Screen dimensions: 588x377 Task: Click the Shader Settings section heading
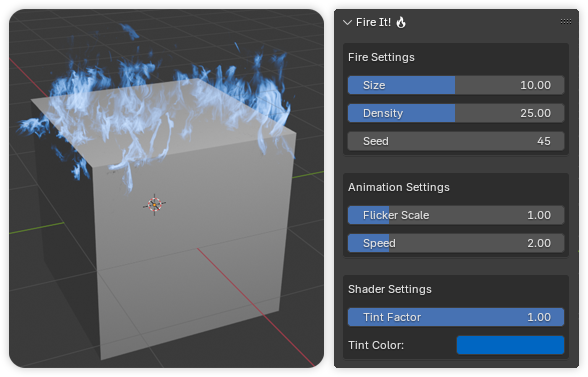click(x=389, y=289)
